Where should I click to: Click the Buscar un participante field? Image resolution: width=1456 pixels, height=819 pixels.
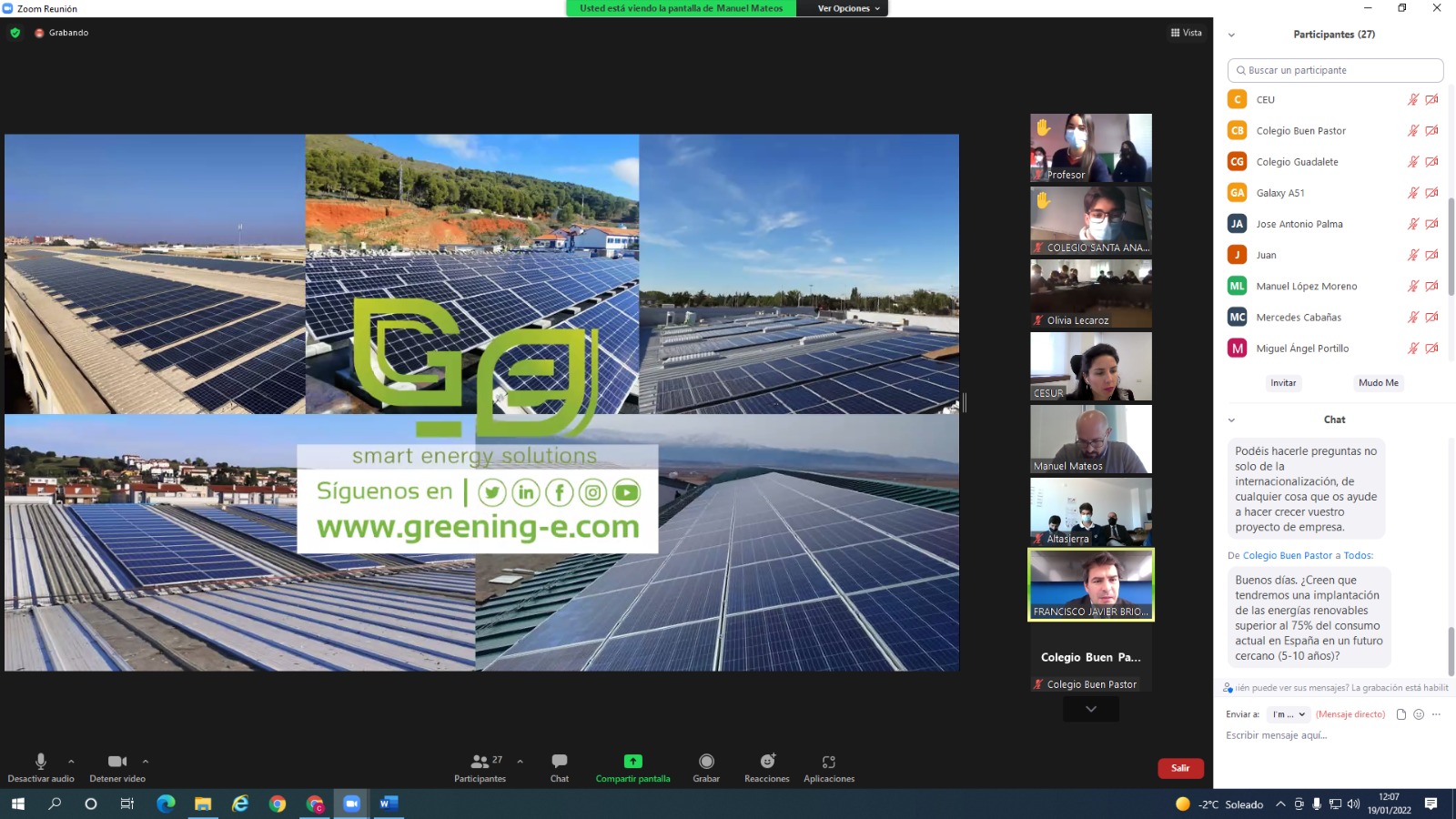pos(1335,70)
